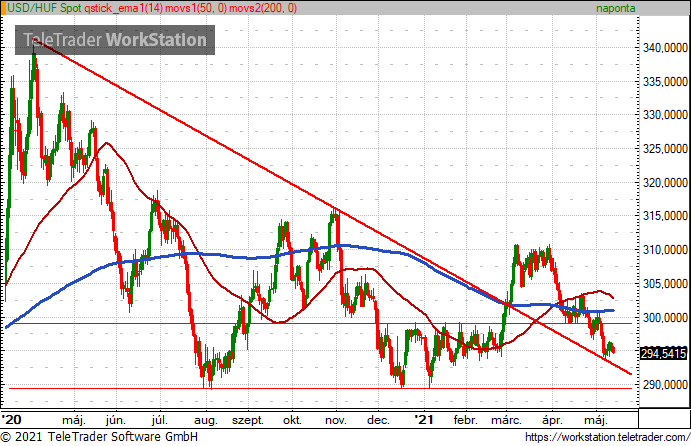Viewport: 691px width, 446px height.
Task: Click the USD/HUF Spot chart title
Action: pyautogui.click(x=44, y=8)
